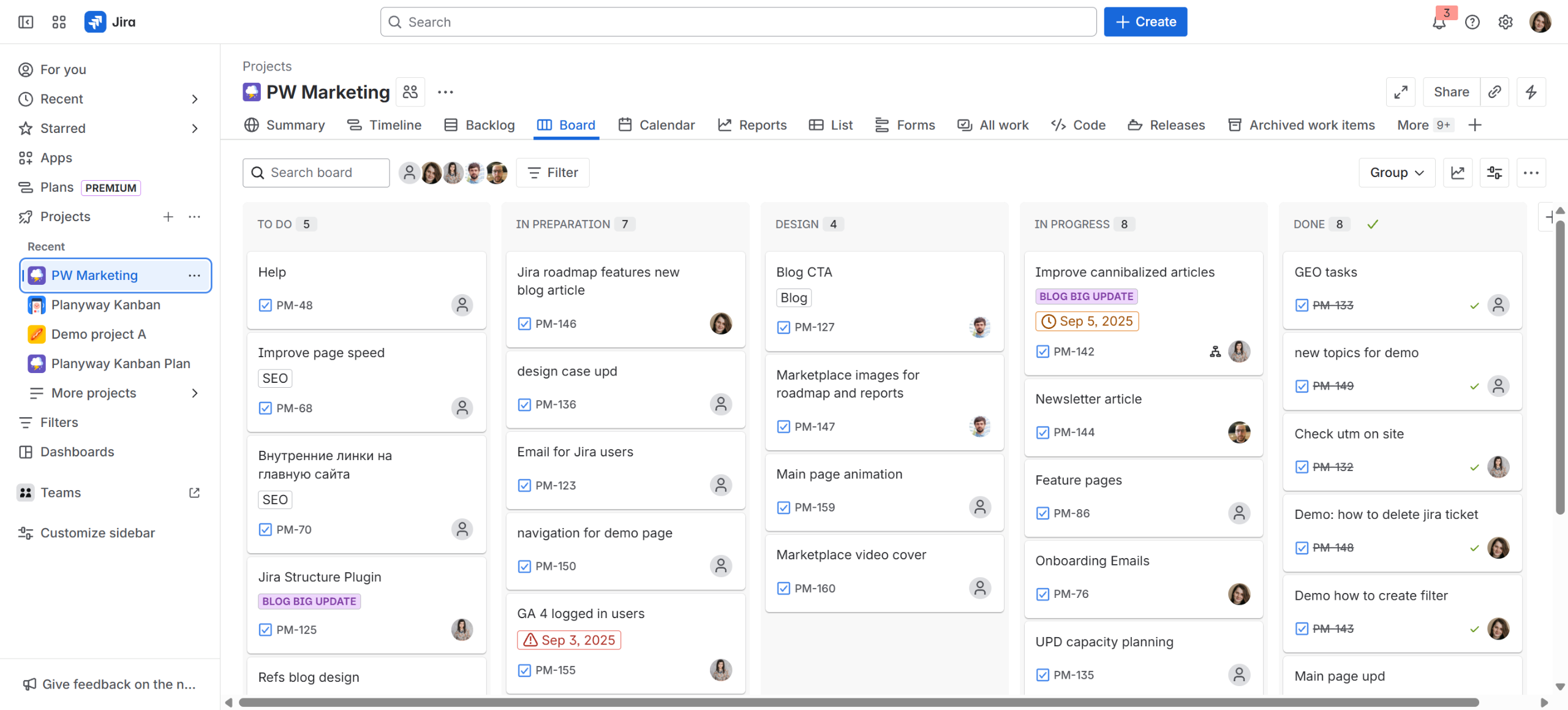Collapse sidebar using the panel icon

26,22
